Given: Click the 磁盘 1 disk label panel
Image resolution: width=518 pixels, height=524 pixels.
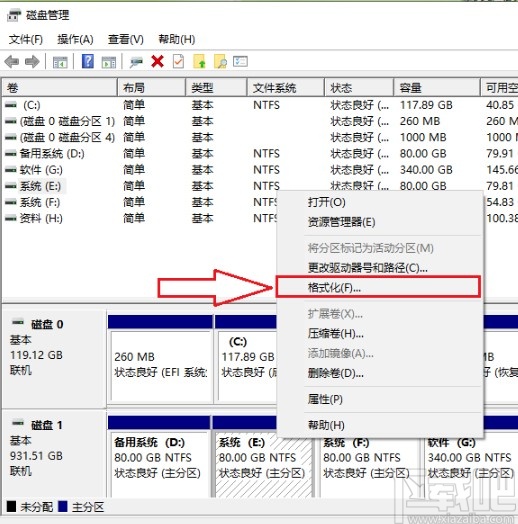Looking at the screenshot, I should tap(54, 454).
